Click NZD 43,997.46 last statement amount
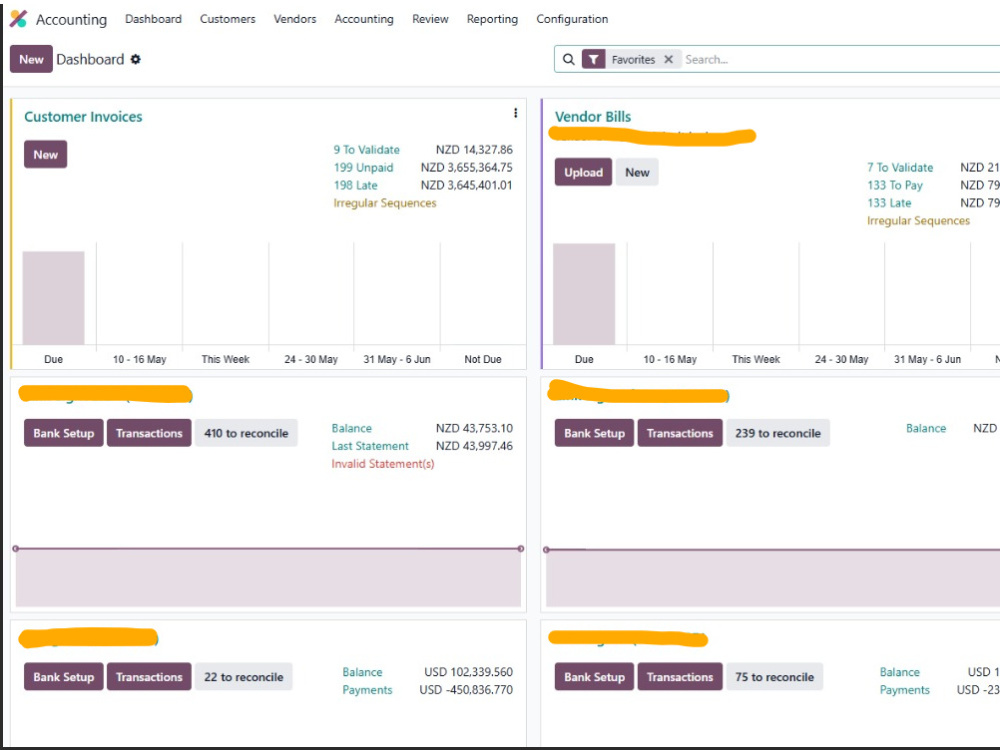The height and width of the screenshot is (750, 1000). point(474,446)
